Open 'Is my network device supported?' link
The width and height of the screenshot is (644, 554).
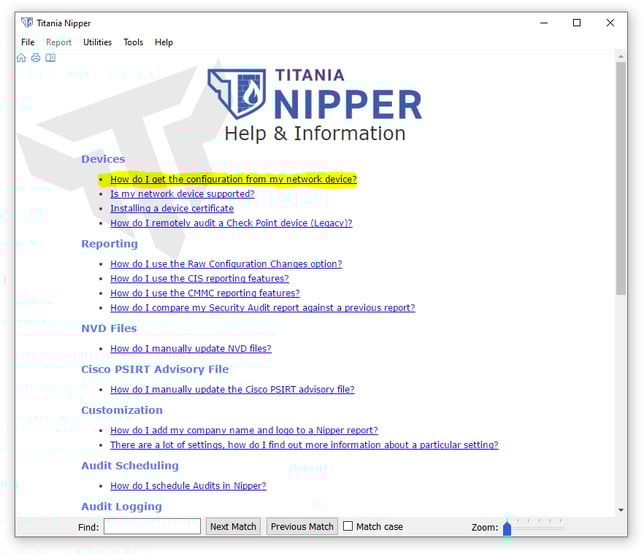tap(182, 194)
